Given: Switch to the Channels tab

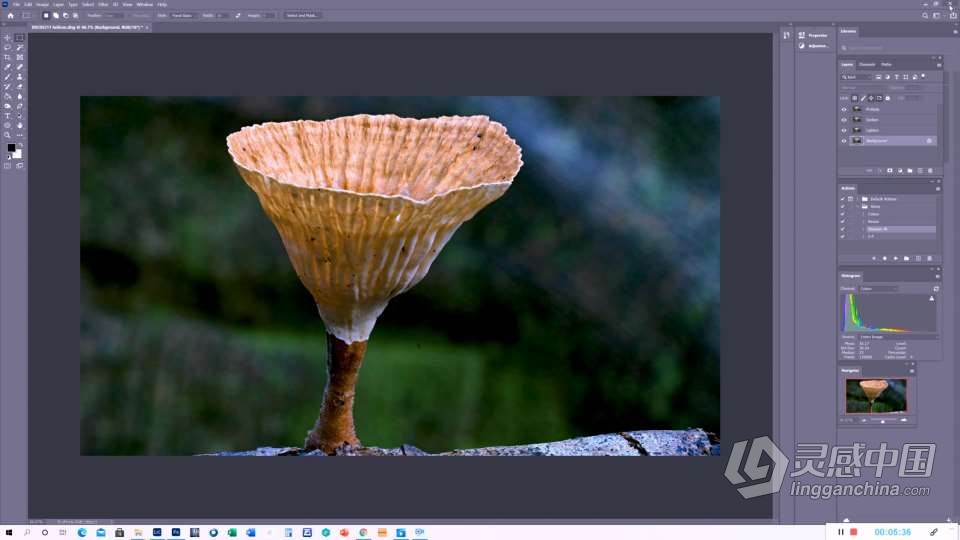Looking at the screenshot, I should coord(867,64).
